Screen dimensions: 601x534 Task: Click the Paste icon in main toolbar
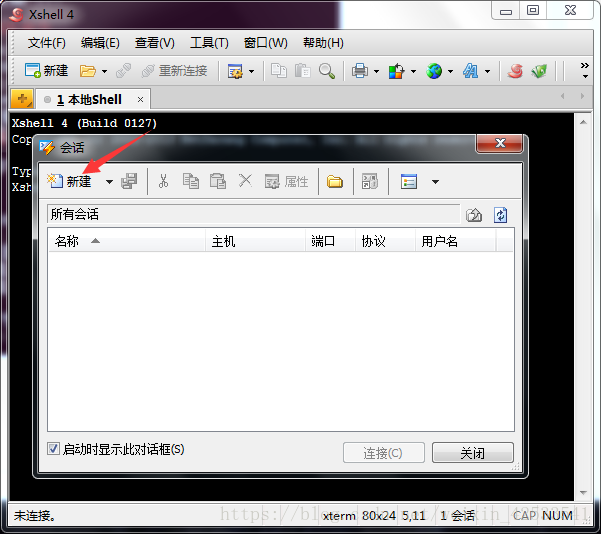tap(302, 71)
